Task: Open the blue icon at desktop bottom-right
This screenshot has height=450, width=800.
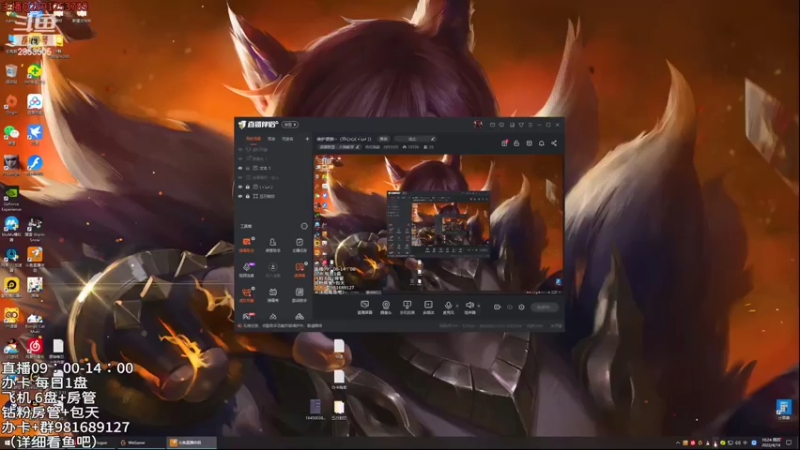Action: [784, 410]
